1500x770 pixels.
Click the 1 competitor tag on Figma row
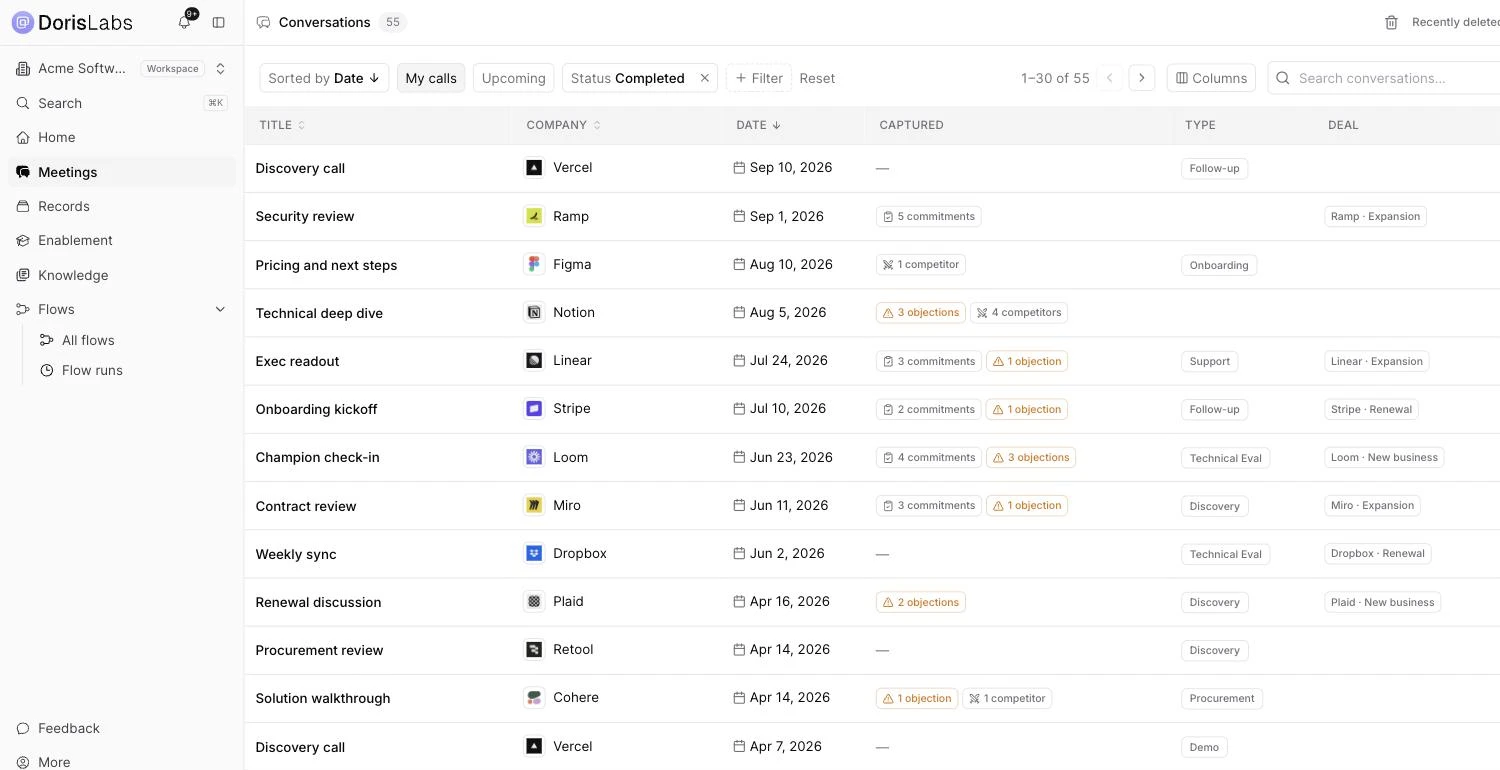point(920,264)
